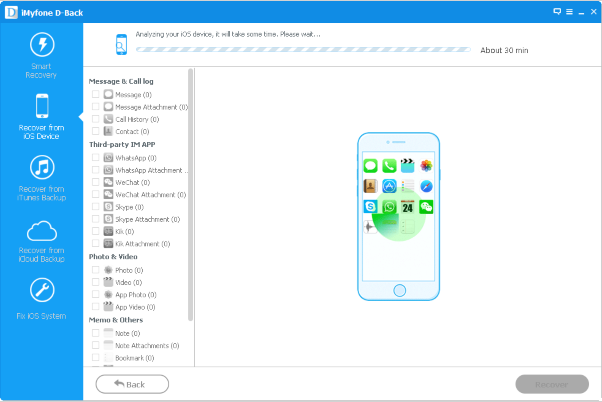
Task: Open Recover from iCloud Backup
Action: pos(41,242)
